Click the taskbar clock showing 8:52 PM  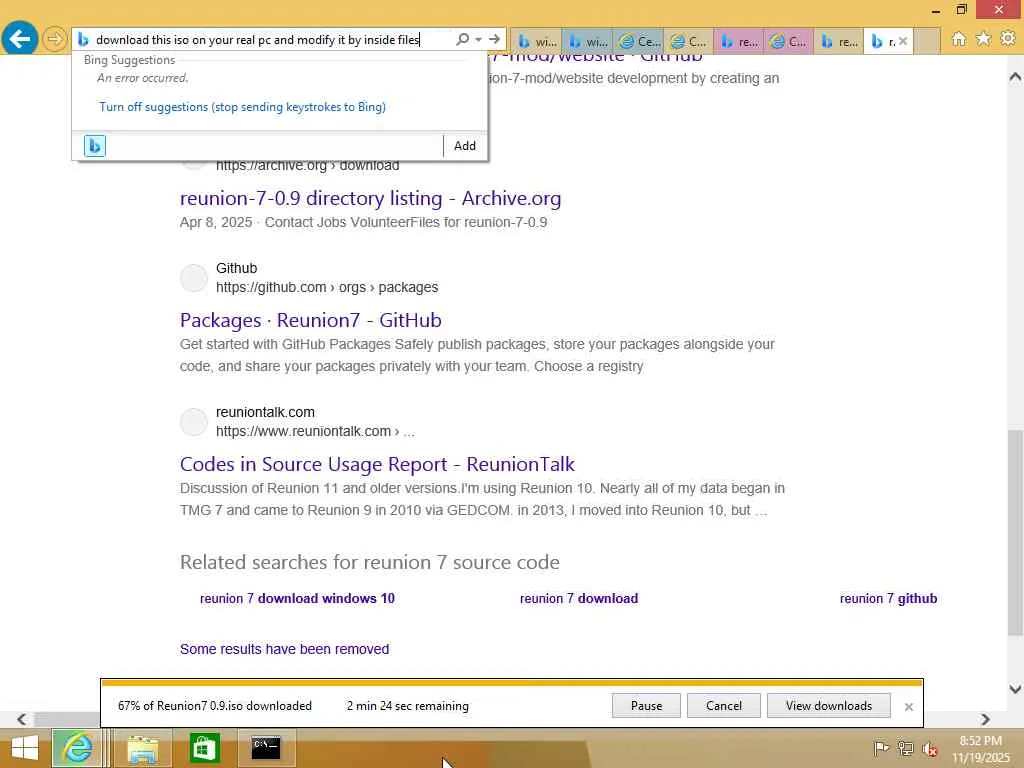pos(980,749)
